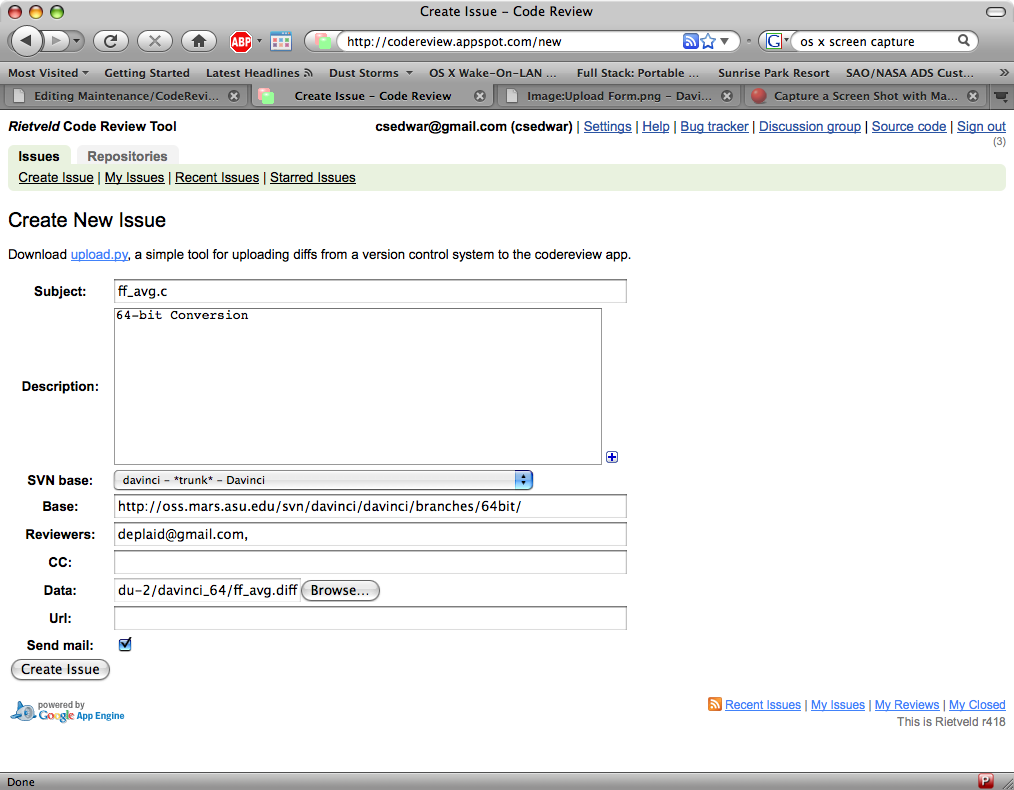Click the red ABP Adblock Plus icon

[x=241, y=42]
